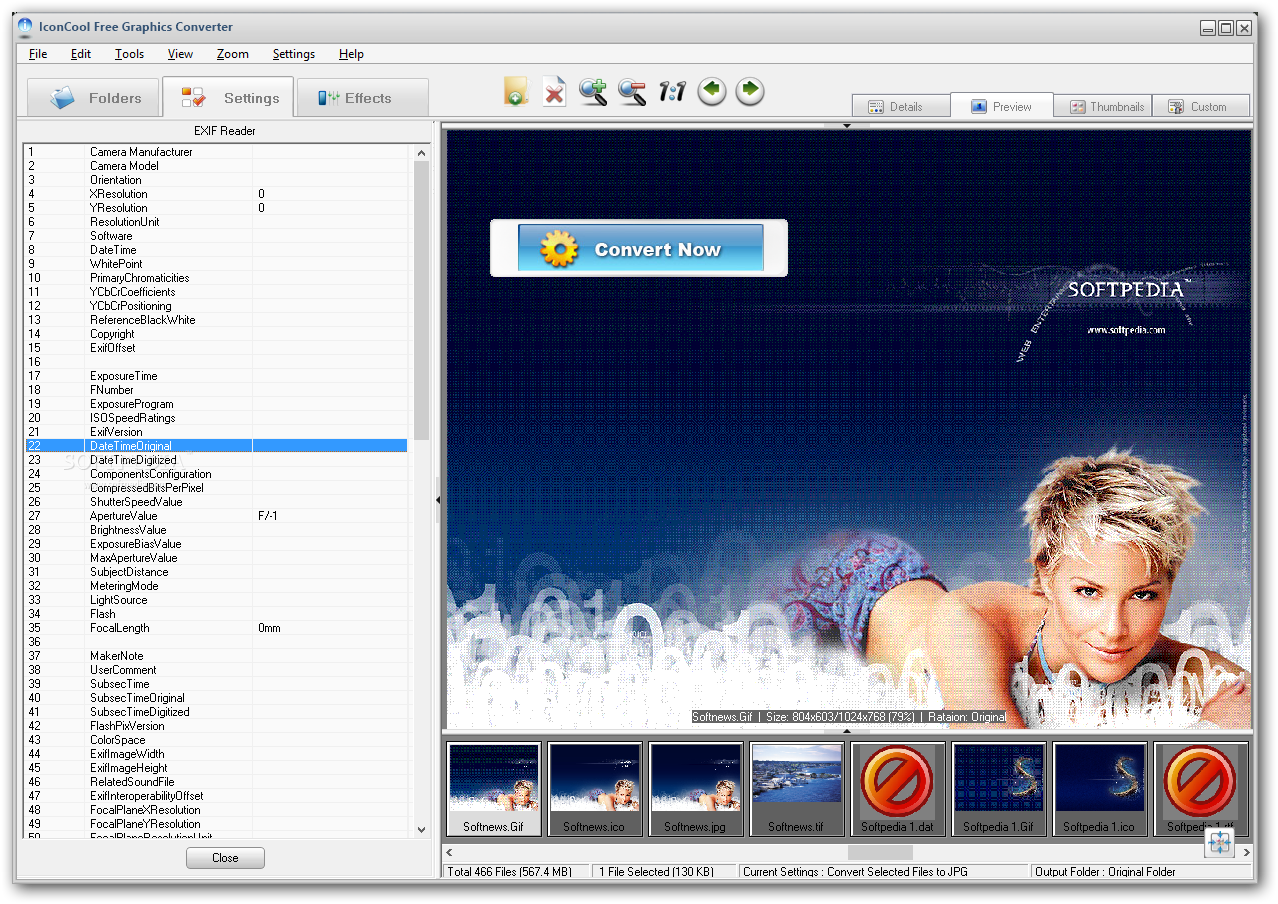
Task: Select the FocalLength row
Action: point(216,628)
